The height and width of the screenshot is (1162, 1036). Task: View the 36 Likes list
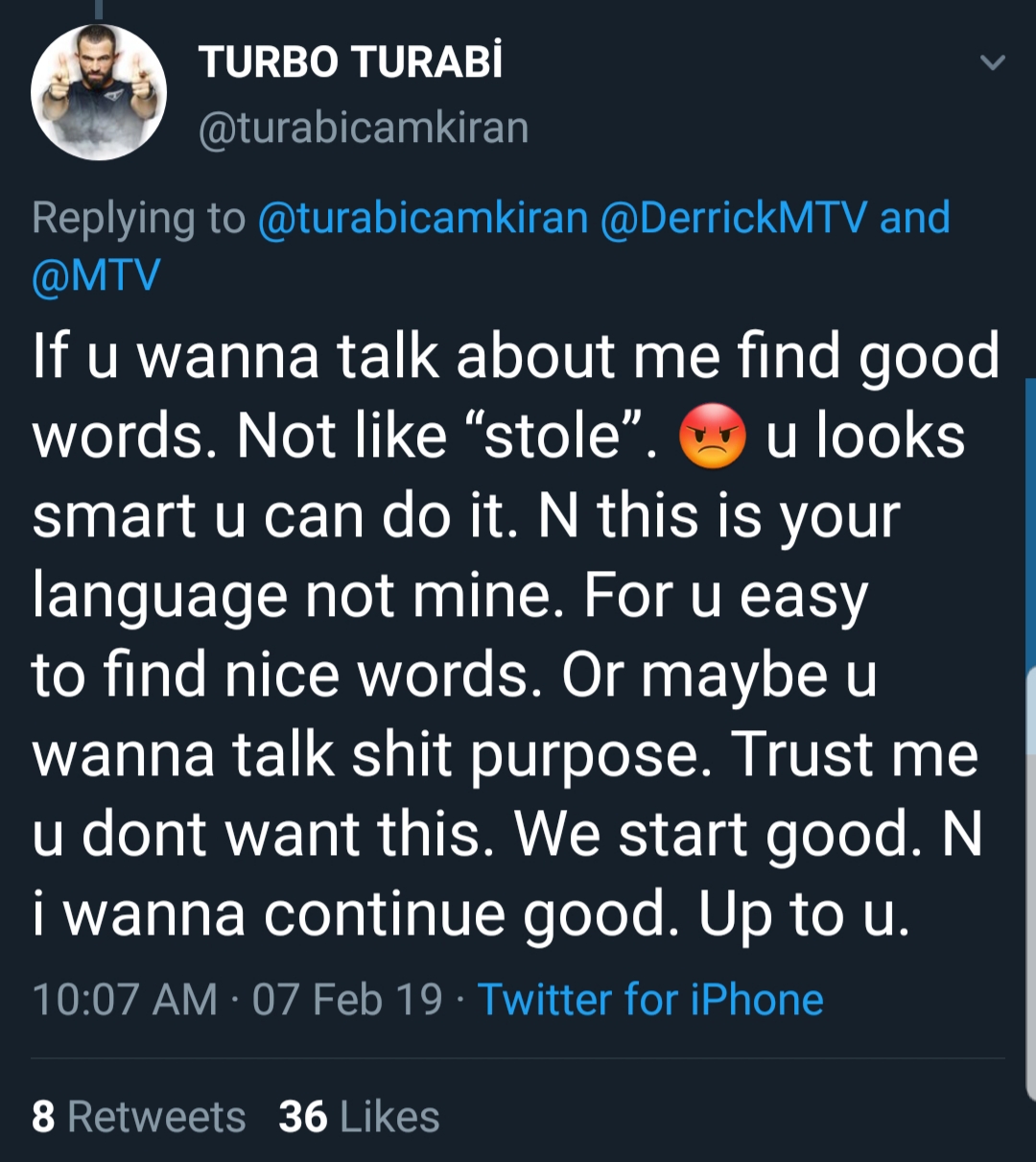359,1117
